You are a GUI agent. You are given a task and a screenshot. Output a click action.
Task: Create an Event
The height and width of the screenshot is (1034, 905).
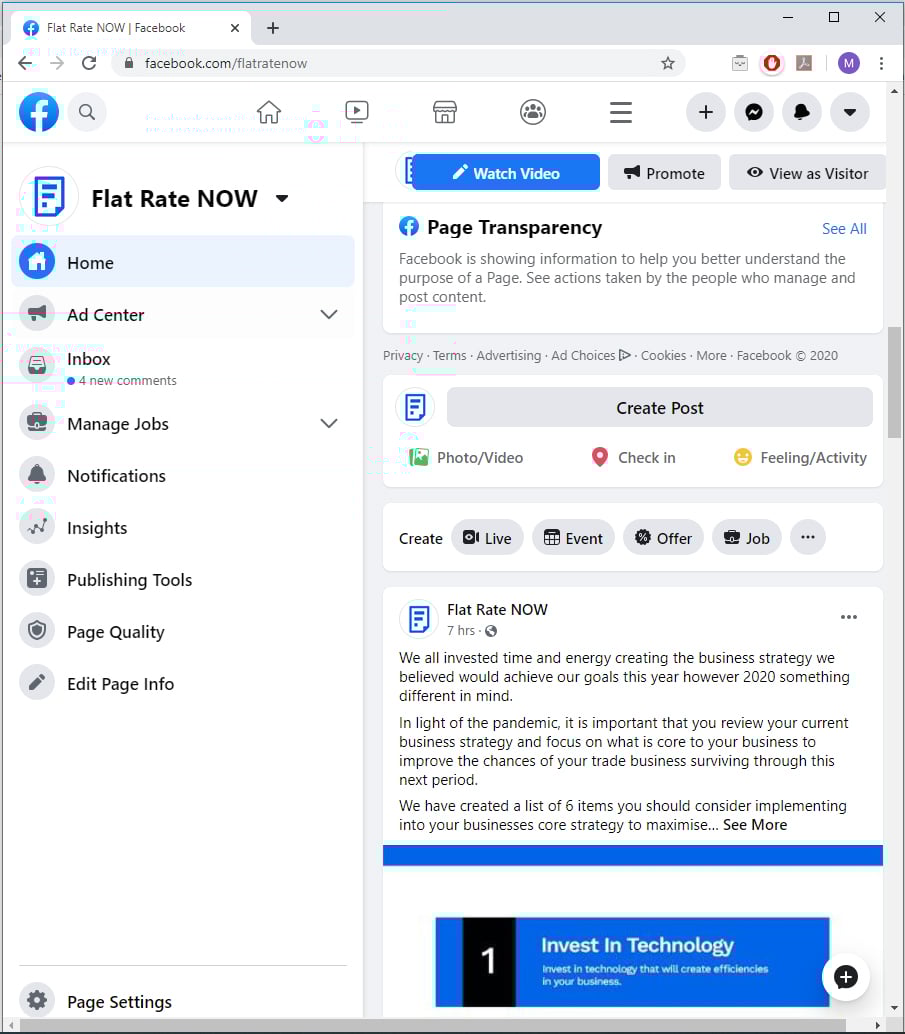click(573, 537)
